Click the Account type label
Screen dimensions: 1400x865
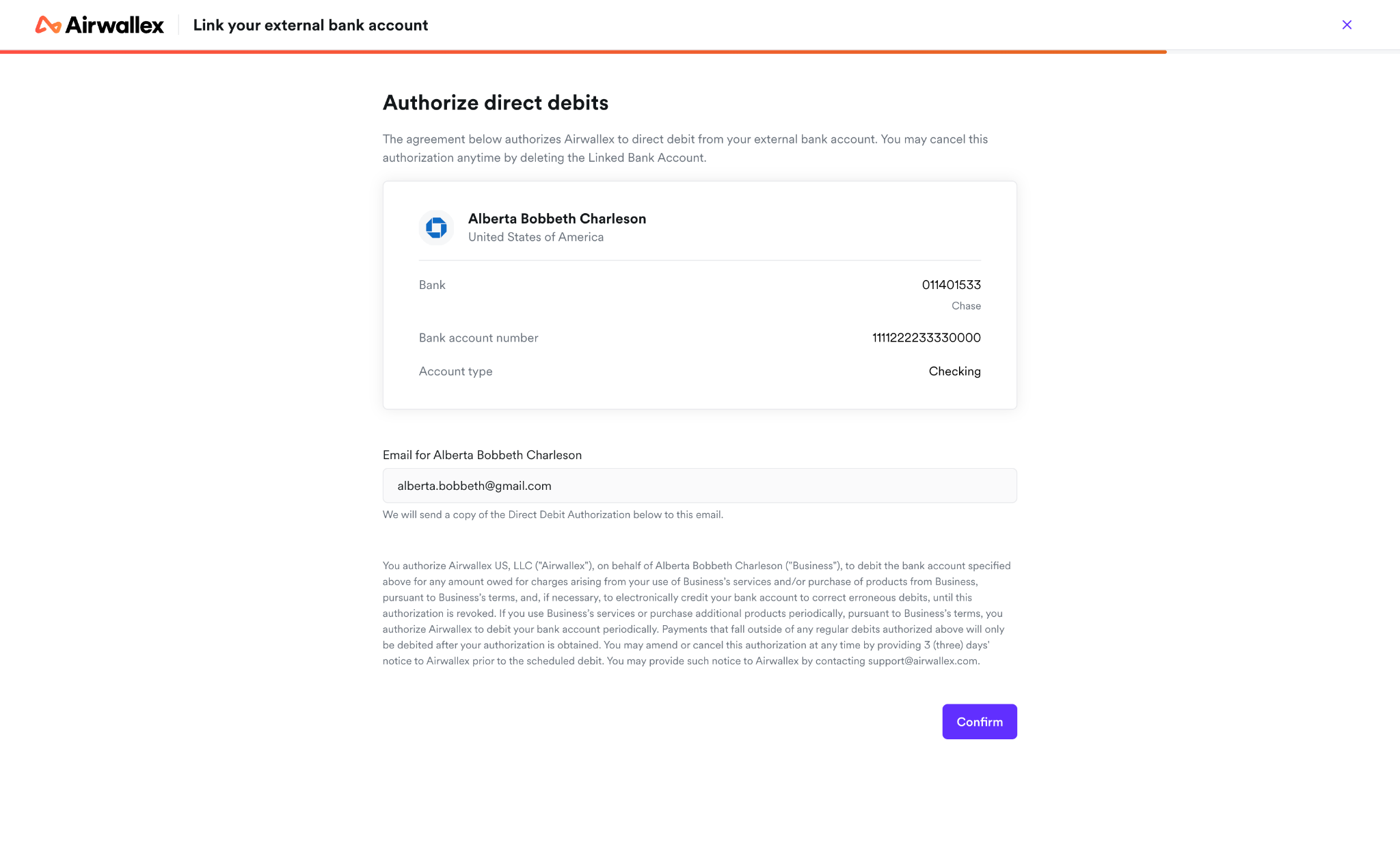[455, 371]
